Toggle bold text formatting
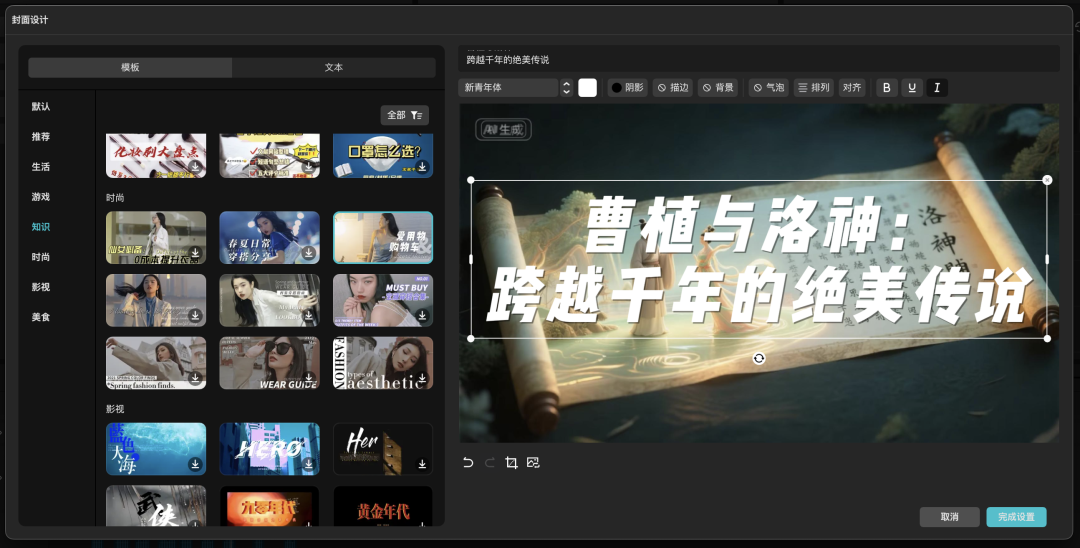The image size is (1080, 548). click(x=886, y=87)
